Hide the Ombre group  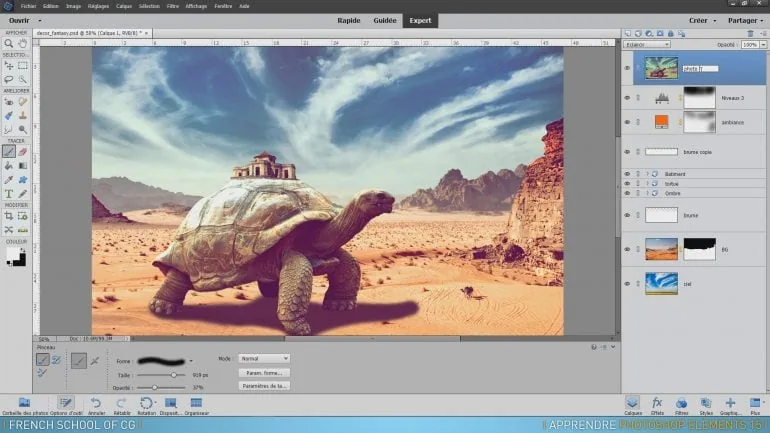(627, 193)
